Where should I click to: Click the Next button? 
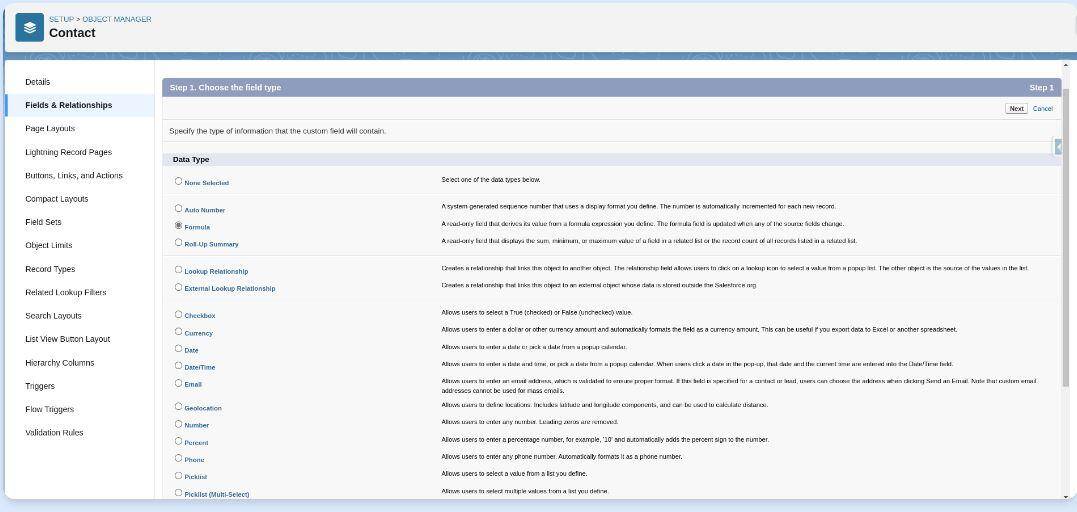[1016, 108]
